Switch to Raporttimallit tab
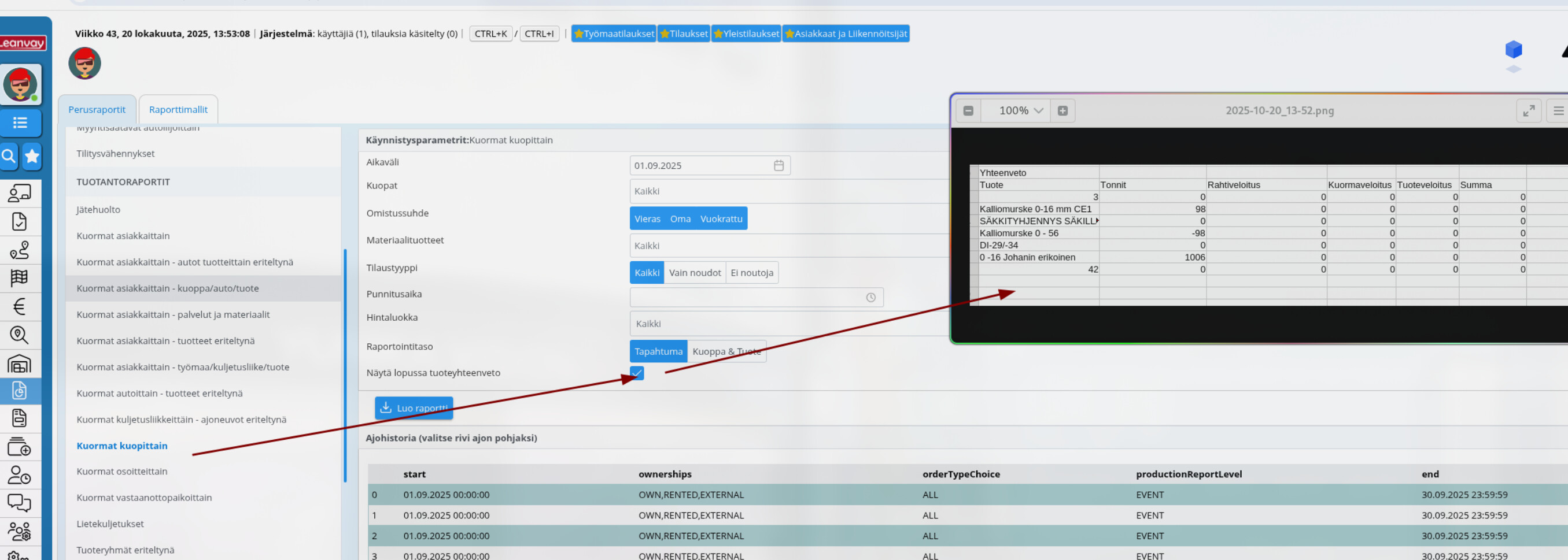This screenshot has height=560, width=1568. pos(178,109)
